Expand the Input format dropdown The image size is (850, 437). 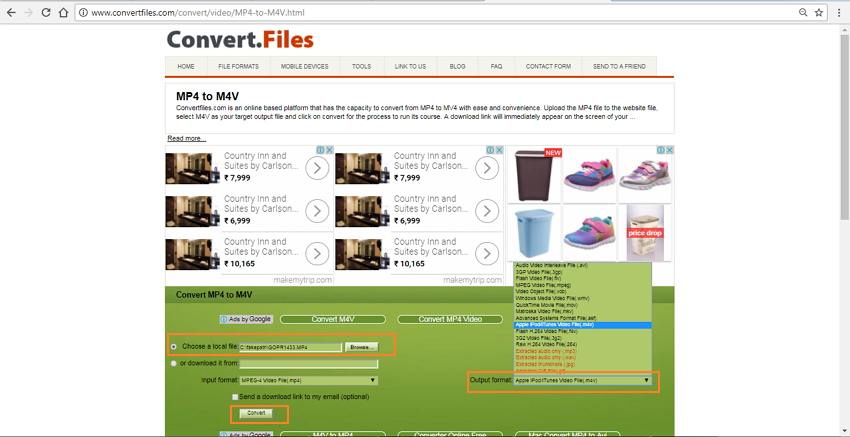click(x=308, y=381)
